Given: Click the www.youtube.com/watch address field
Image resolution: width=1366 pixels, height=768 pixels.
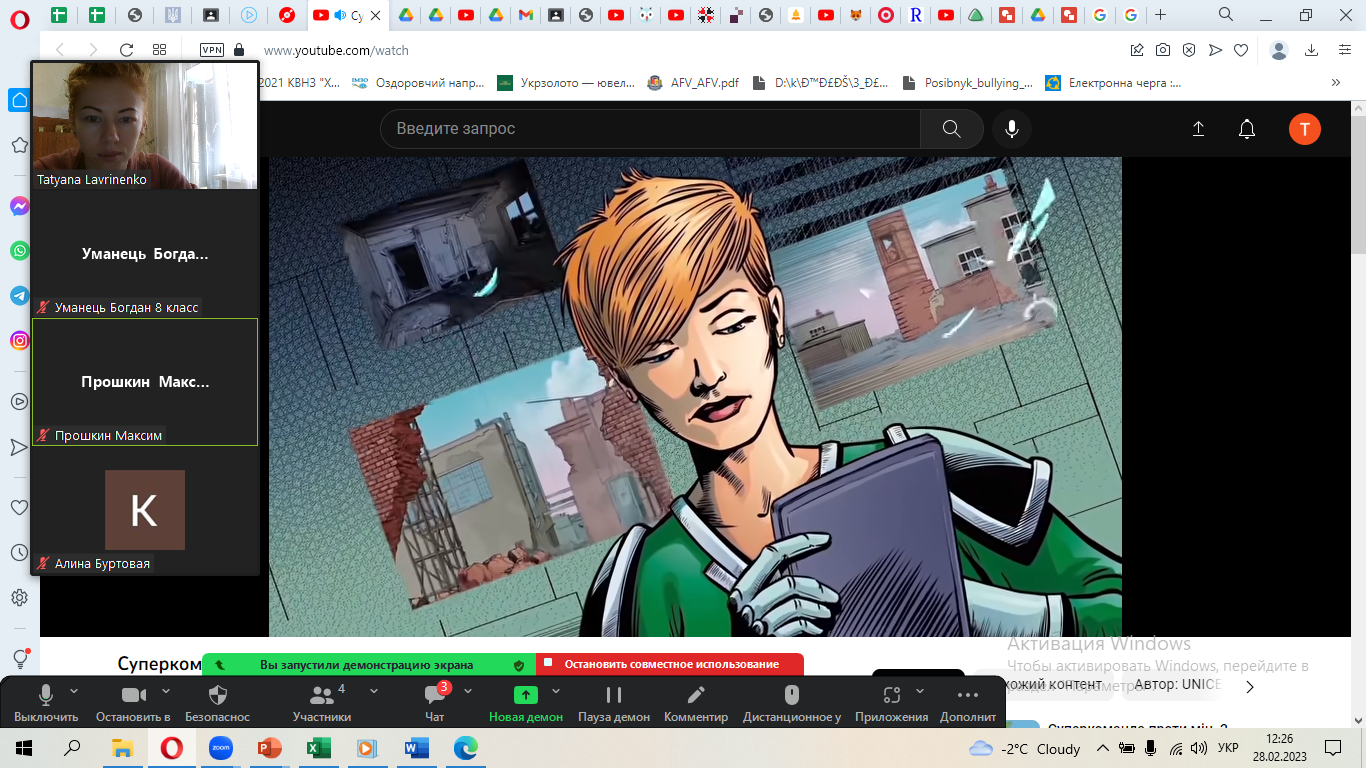Looking at the screenshot, I should 336,51.
